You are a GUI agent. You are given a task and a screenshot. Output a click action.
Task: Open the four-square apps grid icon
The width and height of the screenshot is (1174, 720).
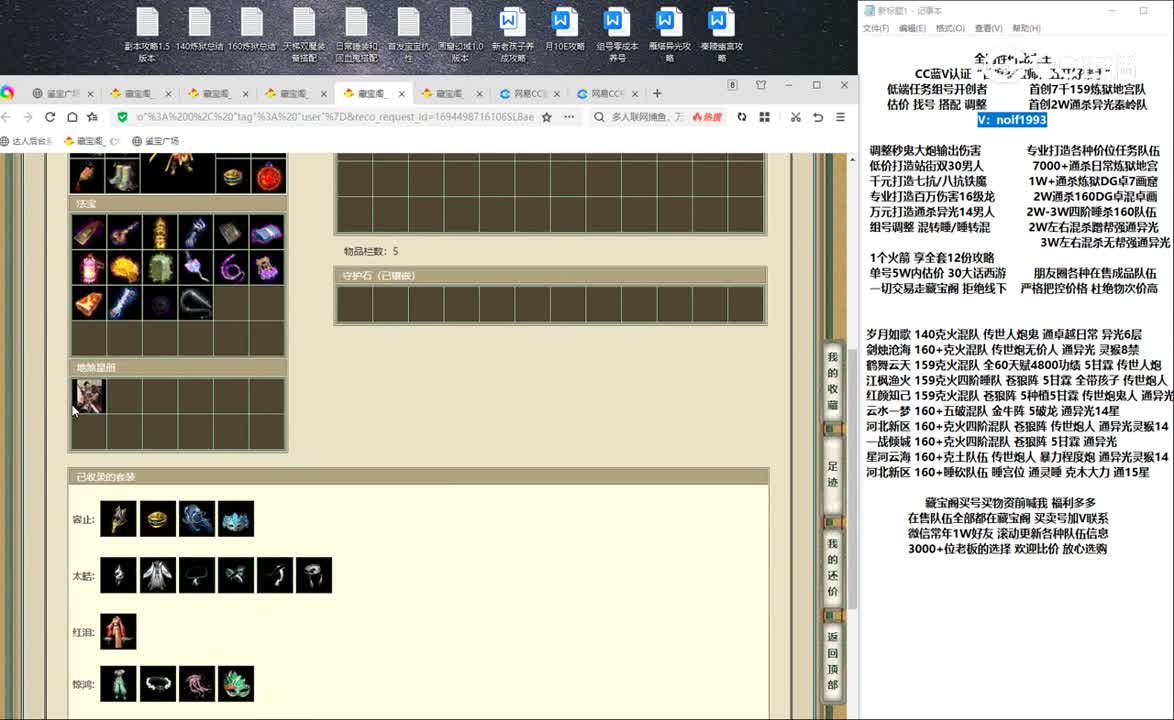point(764,117)
